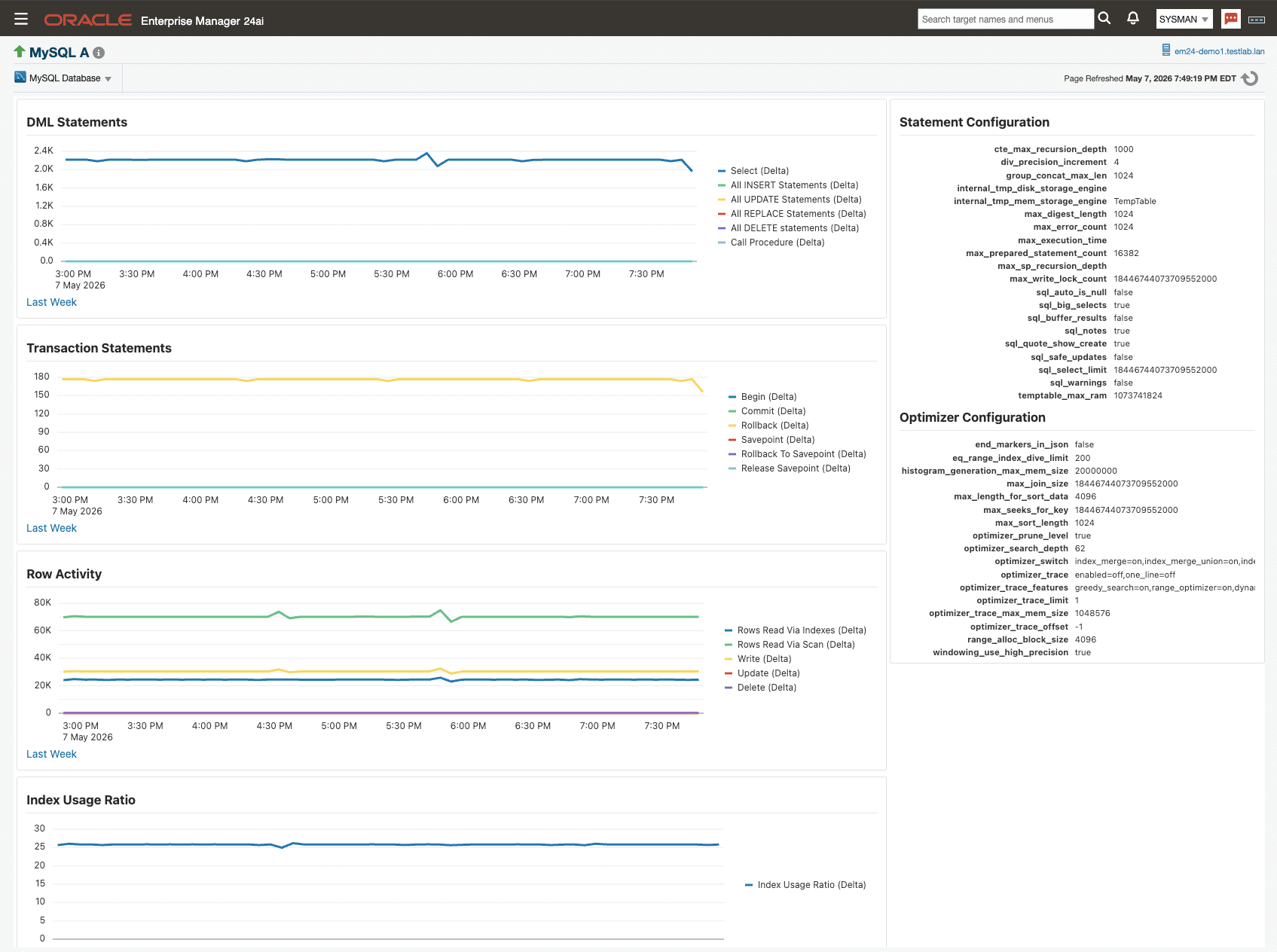Click the MySQL Database target icon

click(x=20, y=77)
